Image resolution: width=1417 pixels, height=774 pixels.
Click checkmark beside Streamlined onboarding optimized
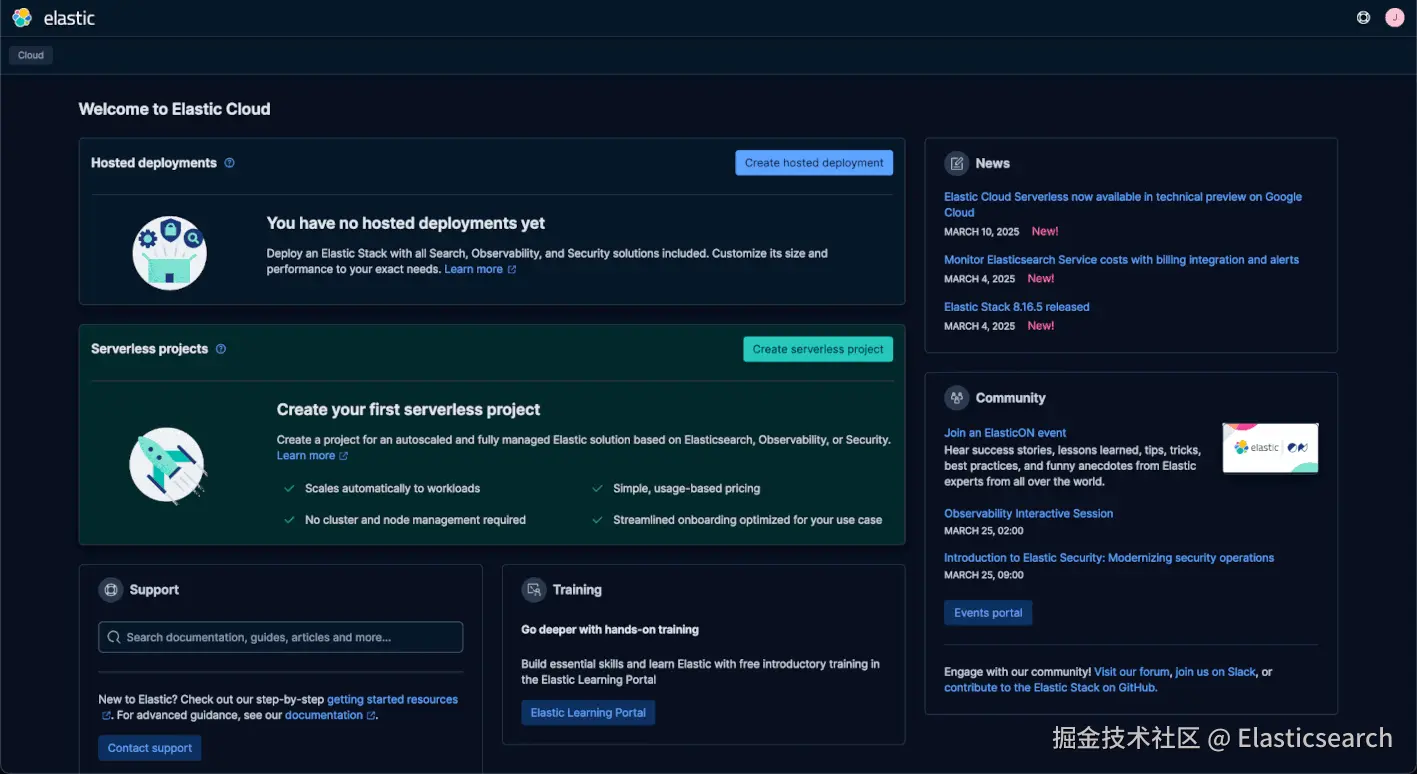(597, 520)
